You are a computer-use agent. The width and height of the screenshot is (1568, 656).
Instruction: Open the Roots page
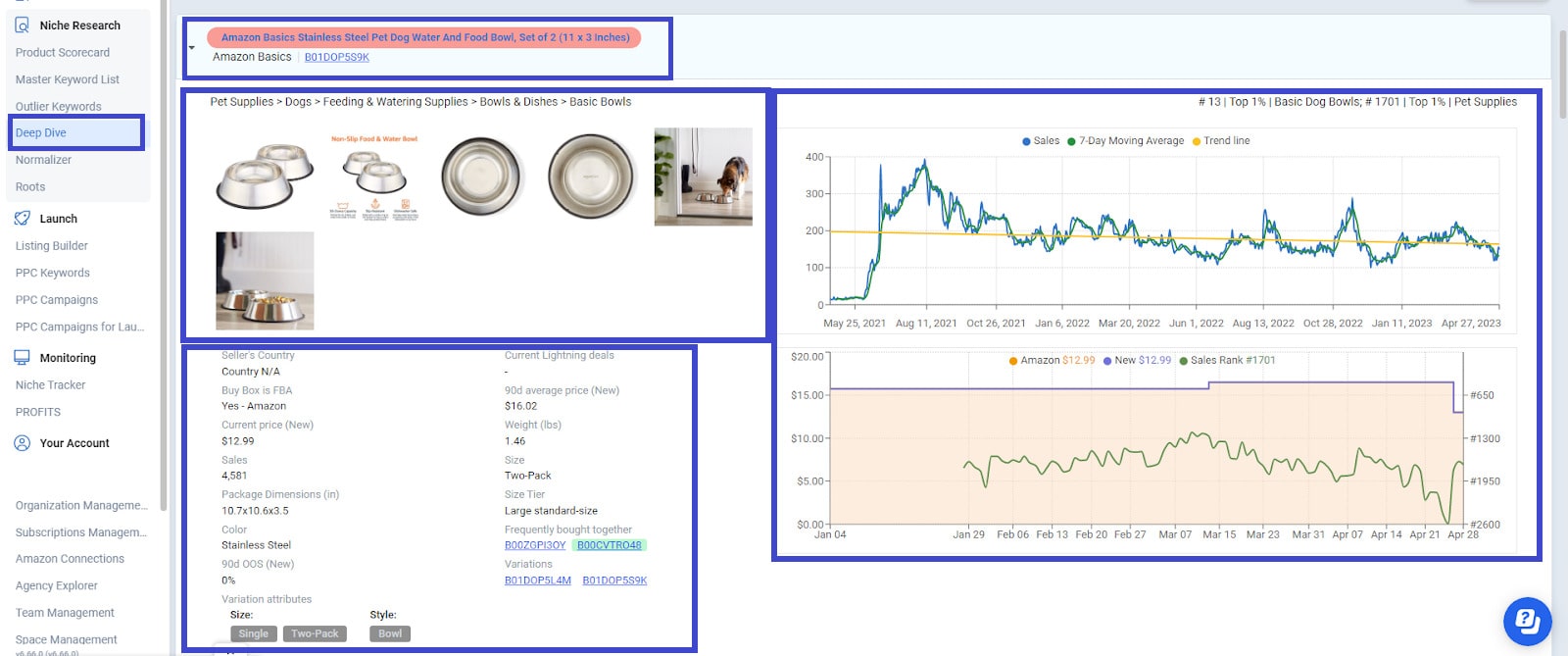(30, 186)
